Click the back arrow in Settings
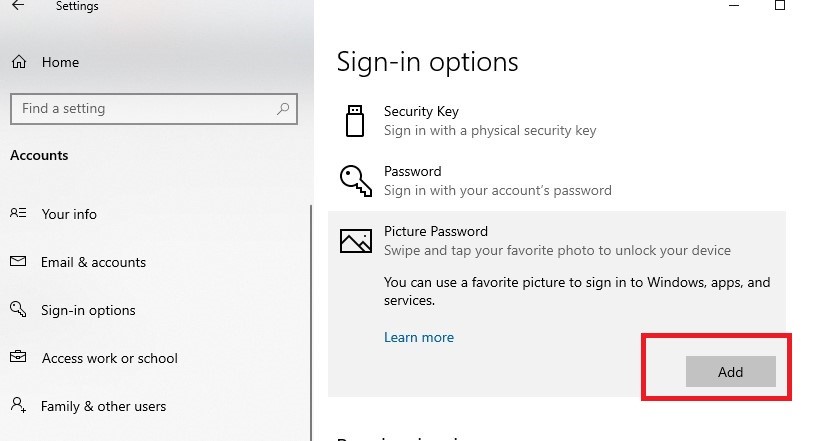Viewport: 820px width, 441px height. click(x=18, y=5)
